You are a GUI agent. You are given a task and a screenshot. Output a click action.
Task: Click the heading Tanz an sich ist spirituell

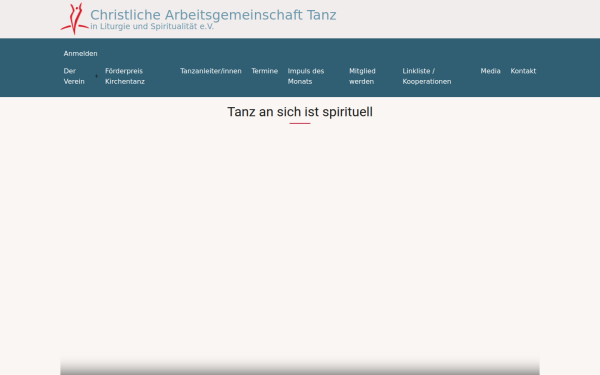pos(300,112)
